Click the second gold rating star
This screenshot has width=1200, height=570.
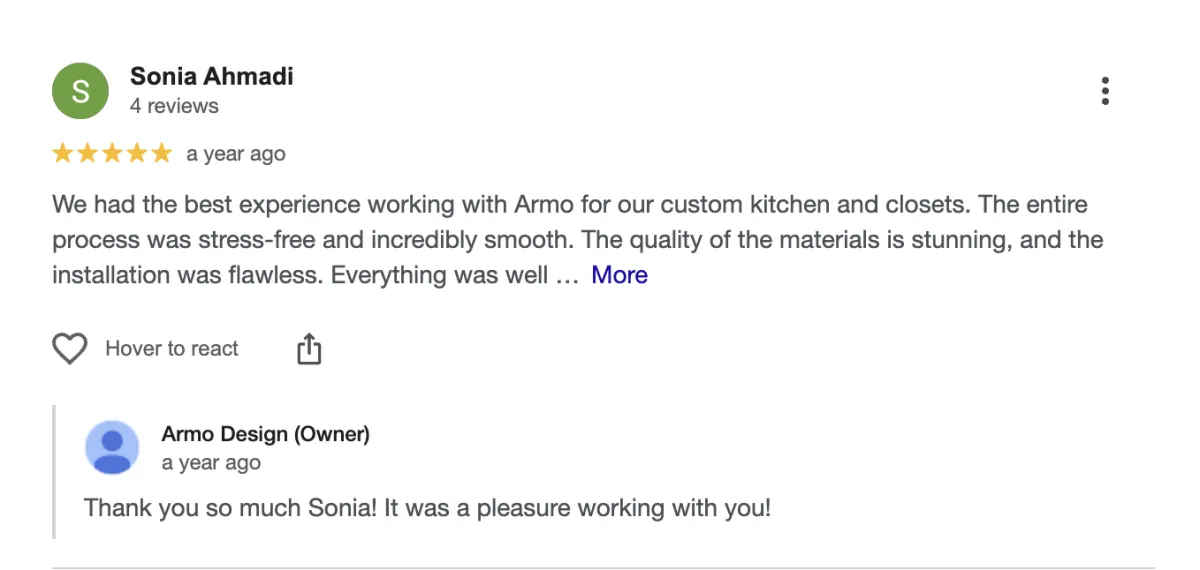[x=87, y=154]
